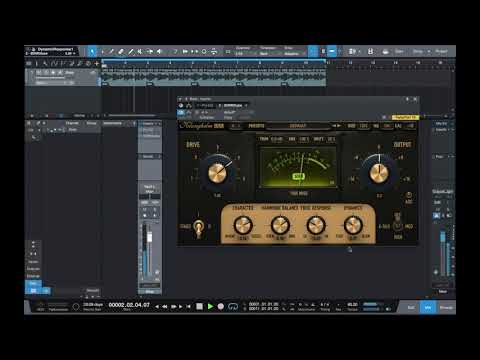Toggle the plugin Auto gain button
The width and height of the screenshot is (480, 360).
[409, 195]
